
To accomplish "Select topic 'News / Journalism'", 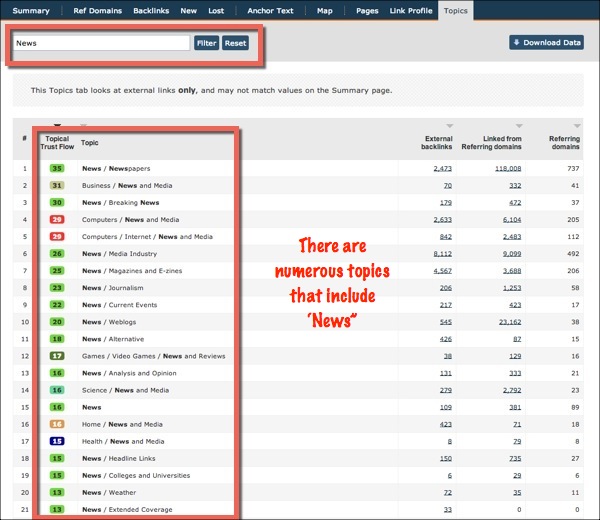I will [x=112, y=288].
